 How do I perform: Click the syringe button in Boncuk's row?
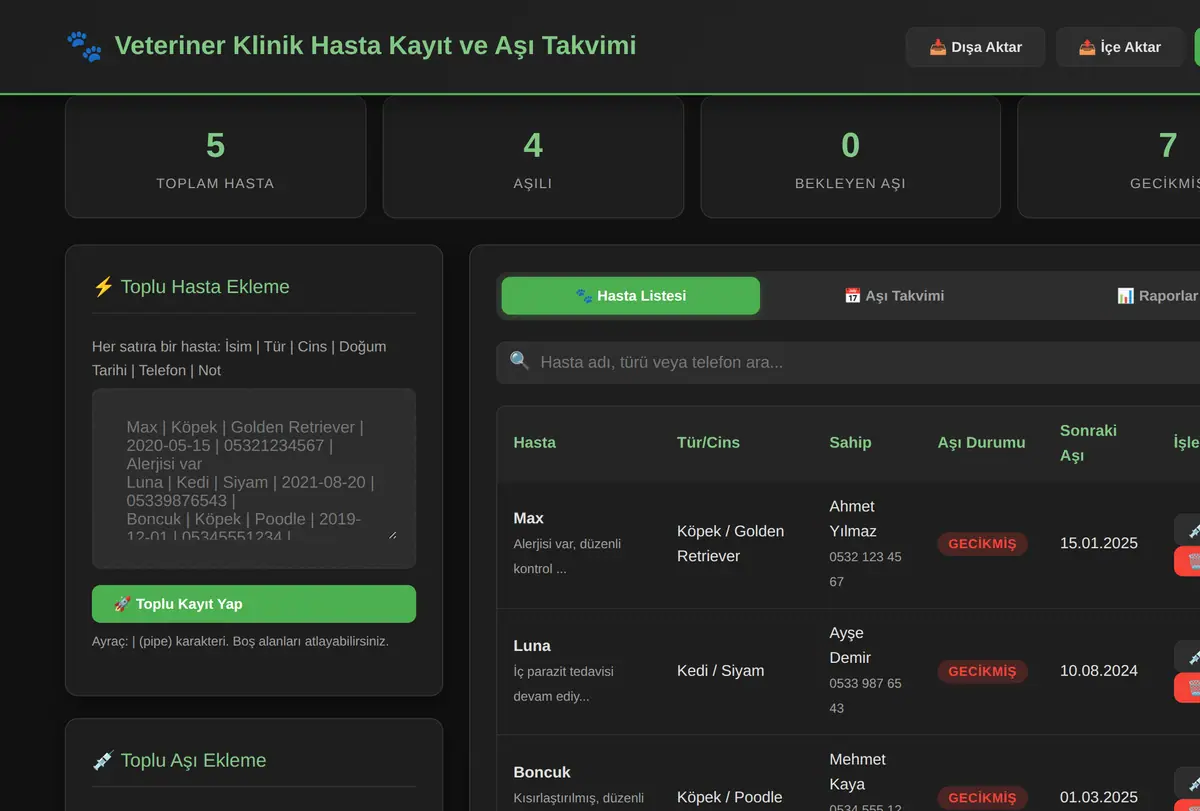click(x=1188, y=783)
